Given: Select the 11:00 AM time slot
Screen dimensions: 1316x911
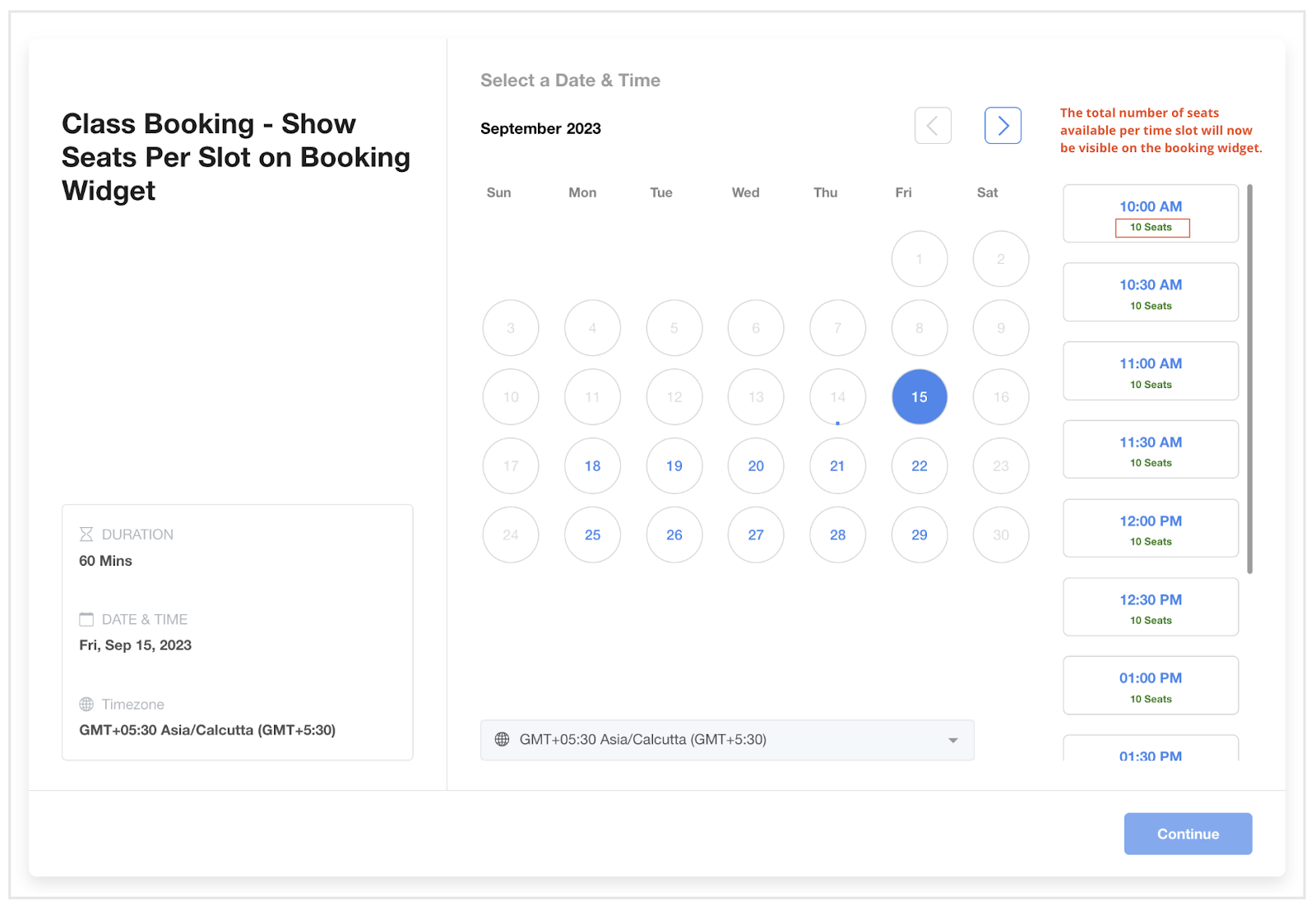Looking at the screenshot, I should tap(1150, 371).
